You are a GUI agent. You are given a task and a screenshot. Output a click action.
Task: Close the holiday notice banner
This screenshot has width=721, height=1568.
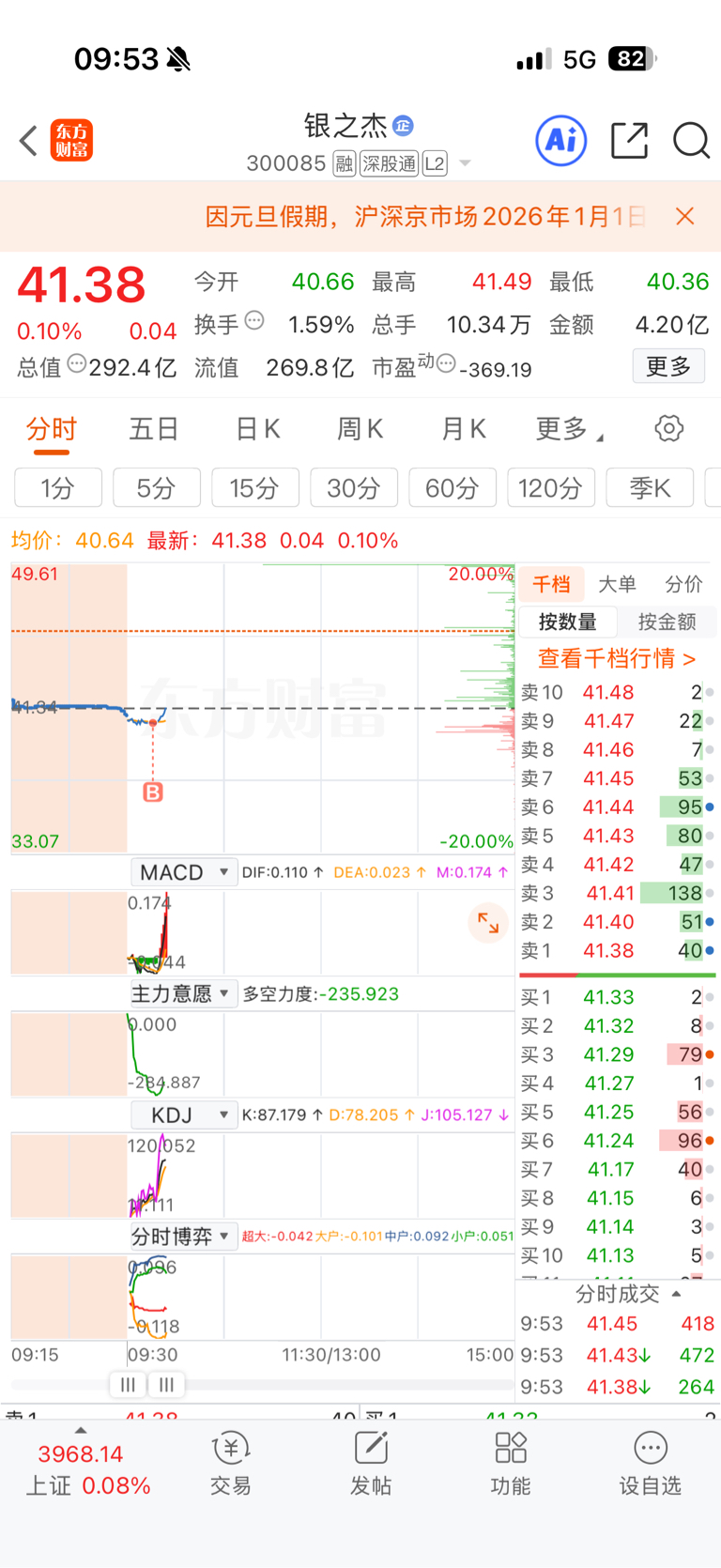(x=685, y=217)
